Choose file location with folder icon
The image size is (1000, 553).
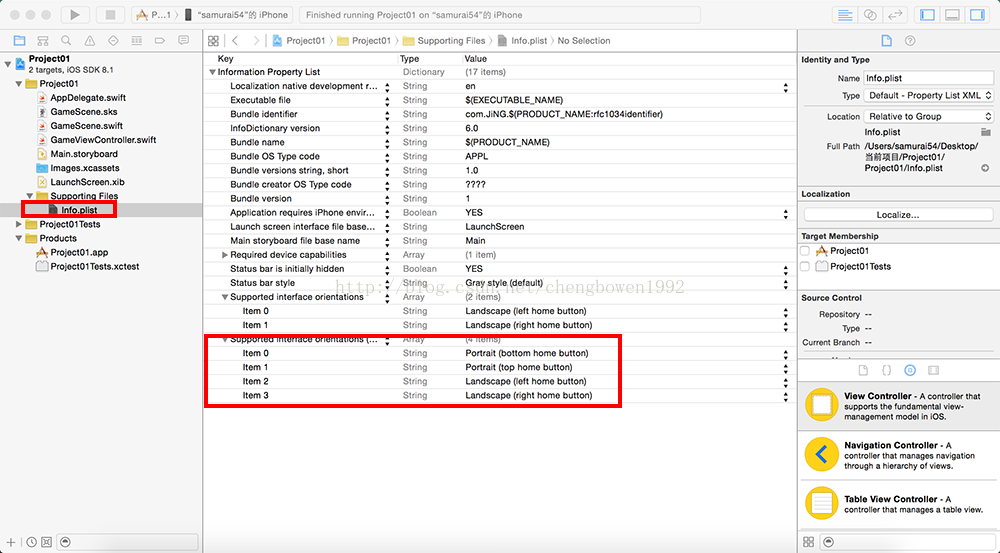[986, 132]
